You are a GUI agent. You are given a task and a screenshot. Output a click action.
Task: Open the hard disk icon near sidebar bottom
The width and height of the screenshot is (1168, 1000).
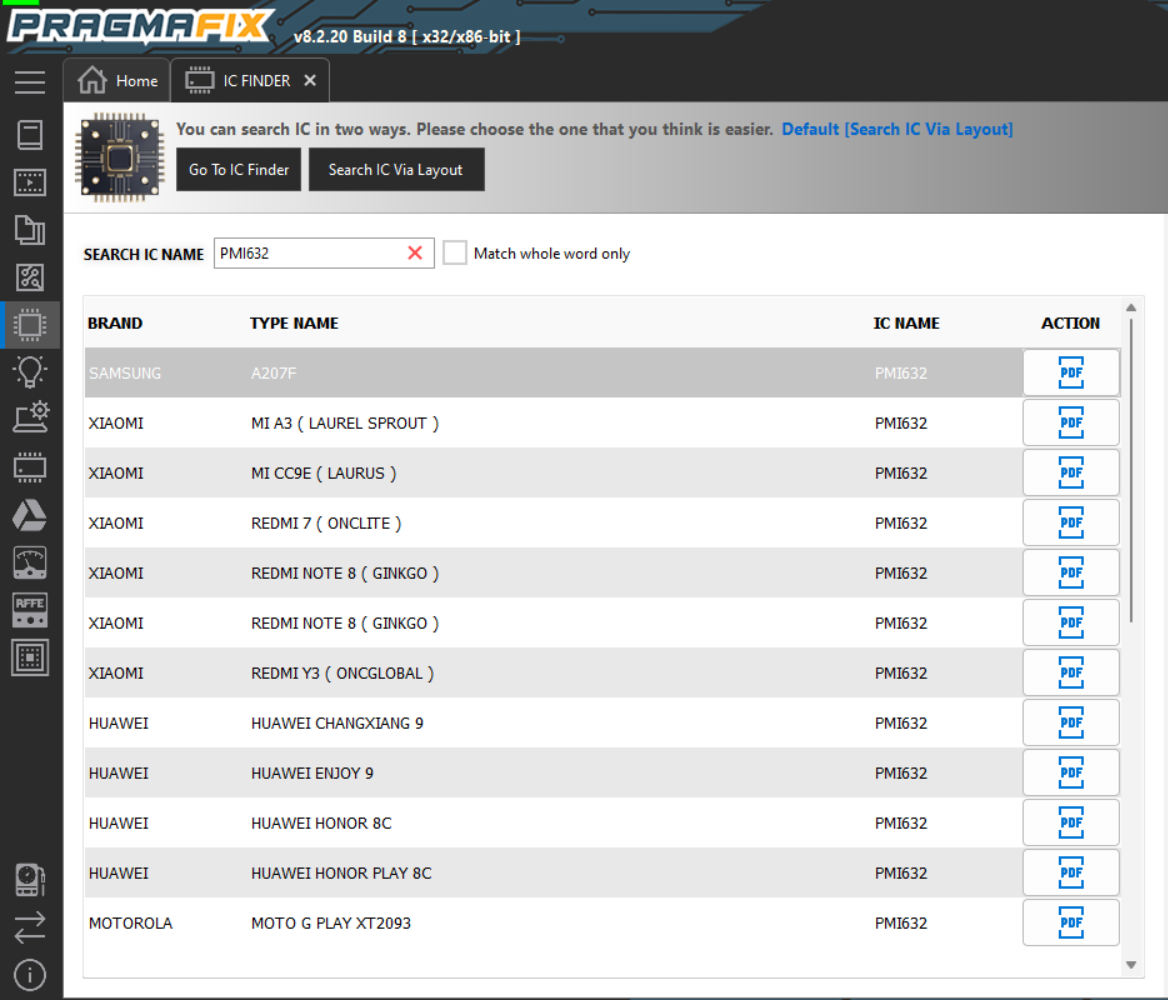pyautogui.click(x=30, y=880)
